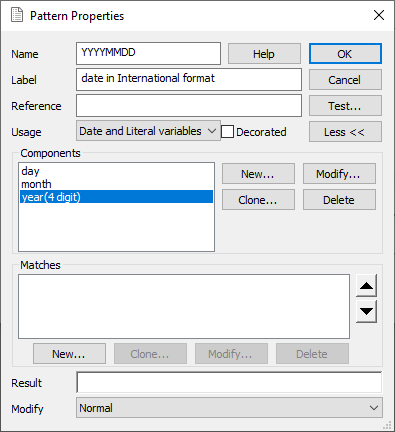Click the Matches Modify... button

click(231, 354)
